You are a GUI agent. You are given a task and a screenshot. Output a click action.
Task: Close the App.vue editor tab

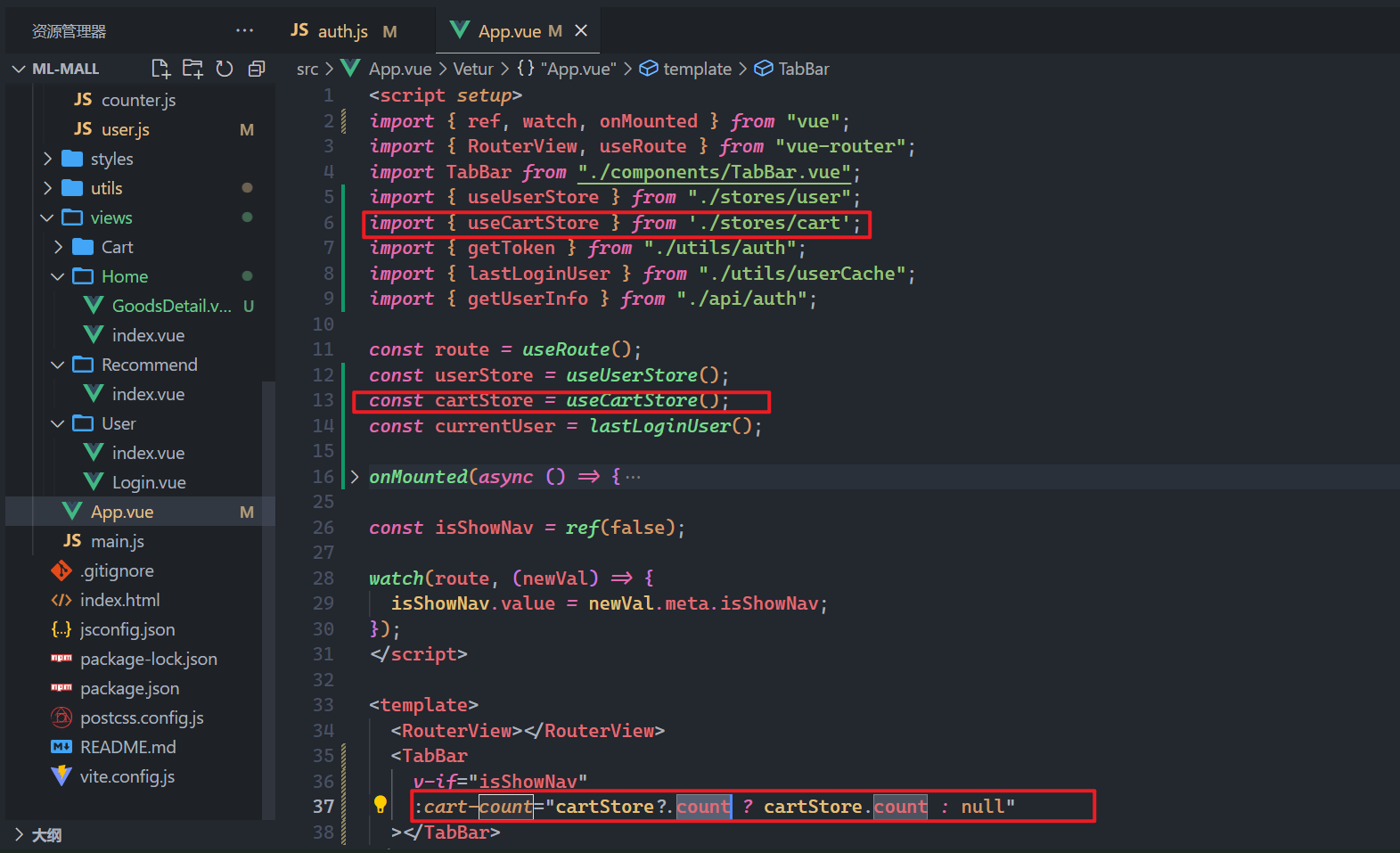tap(581, 30)
